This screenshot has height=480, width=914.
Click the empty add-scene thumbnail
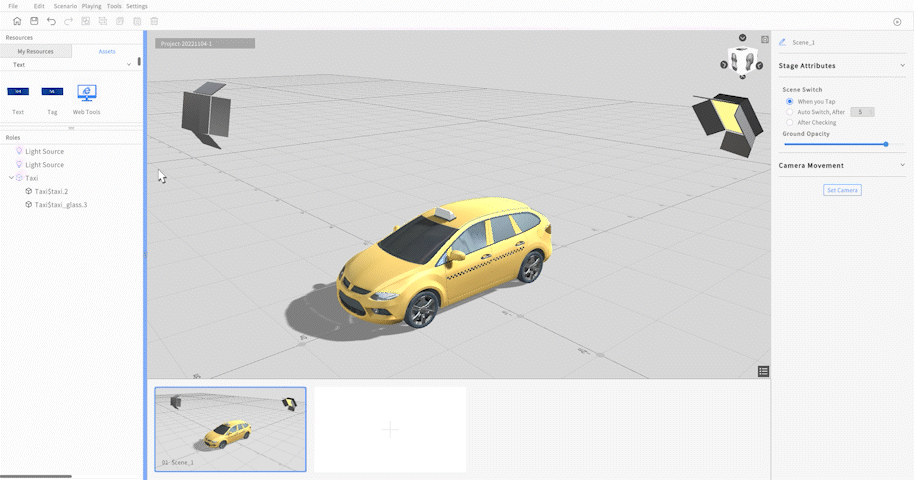(390, 429)
